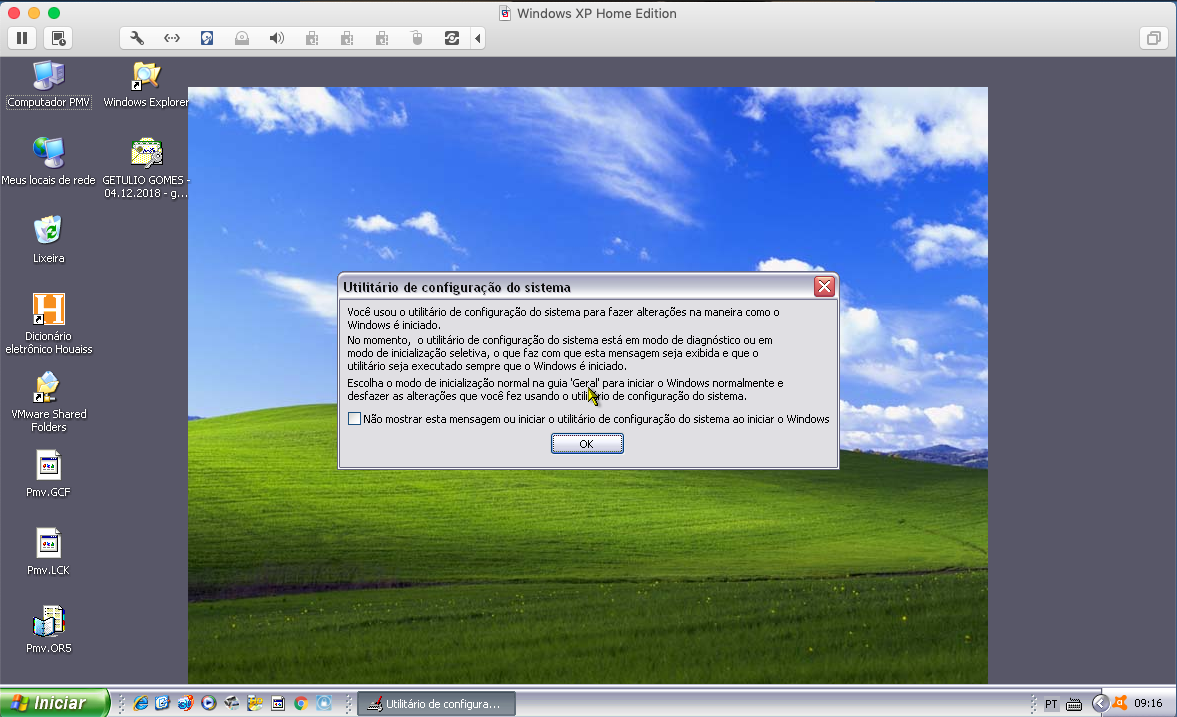This screenshot has height=717, width=1177.
Task: Launch Windows Media Player from quick launch
Action: (x=209, y=703)
